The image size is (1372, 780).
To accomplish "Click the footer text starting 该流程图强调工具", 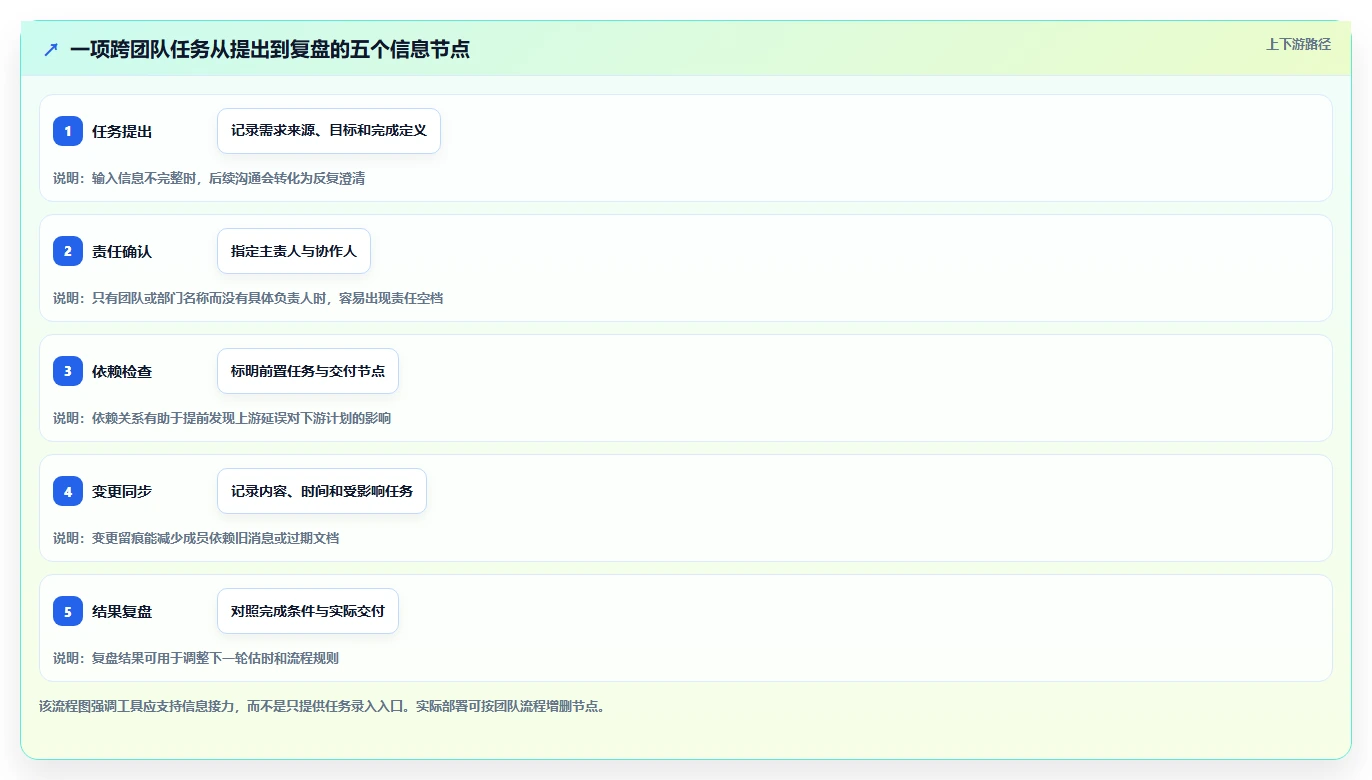I will (322, 706).
